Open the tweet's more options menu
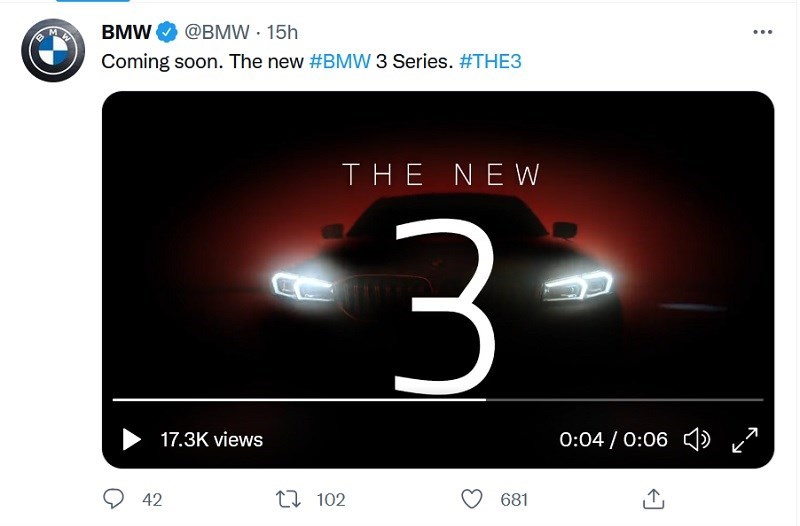The image size is (800, 526). click(x=762, y=31)
